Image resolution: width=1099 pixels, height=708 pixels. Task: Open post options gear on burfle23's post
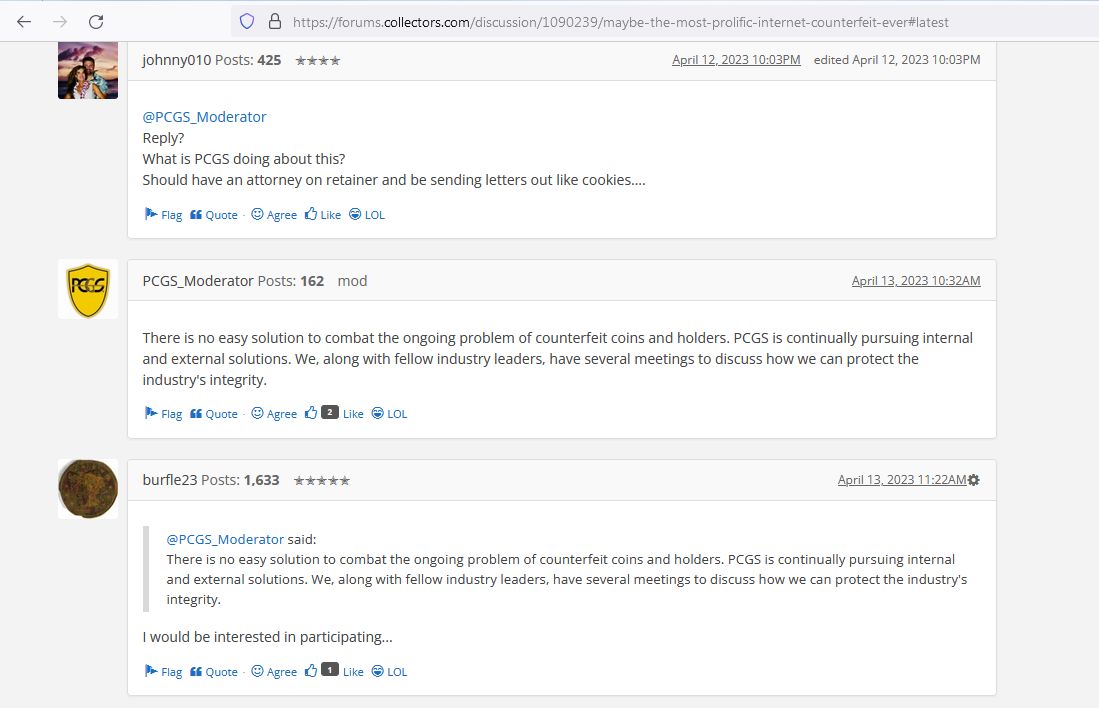[x=974, y=480]
